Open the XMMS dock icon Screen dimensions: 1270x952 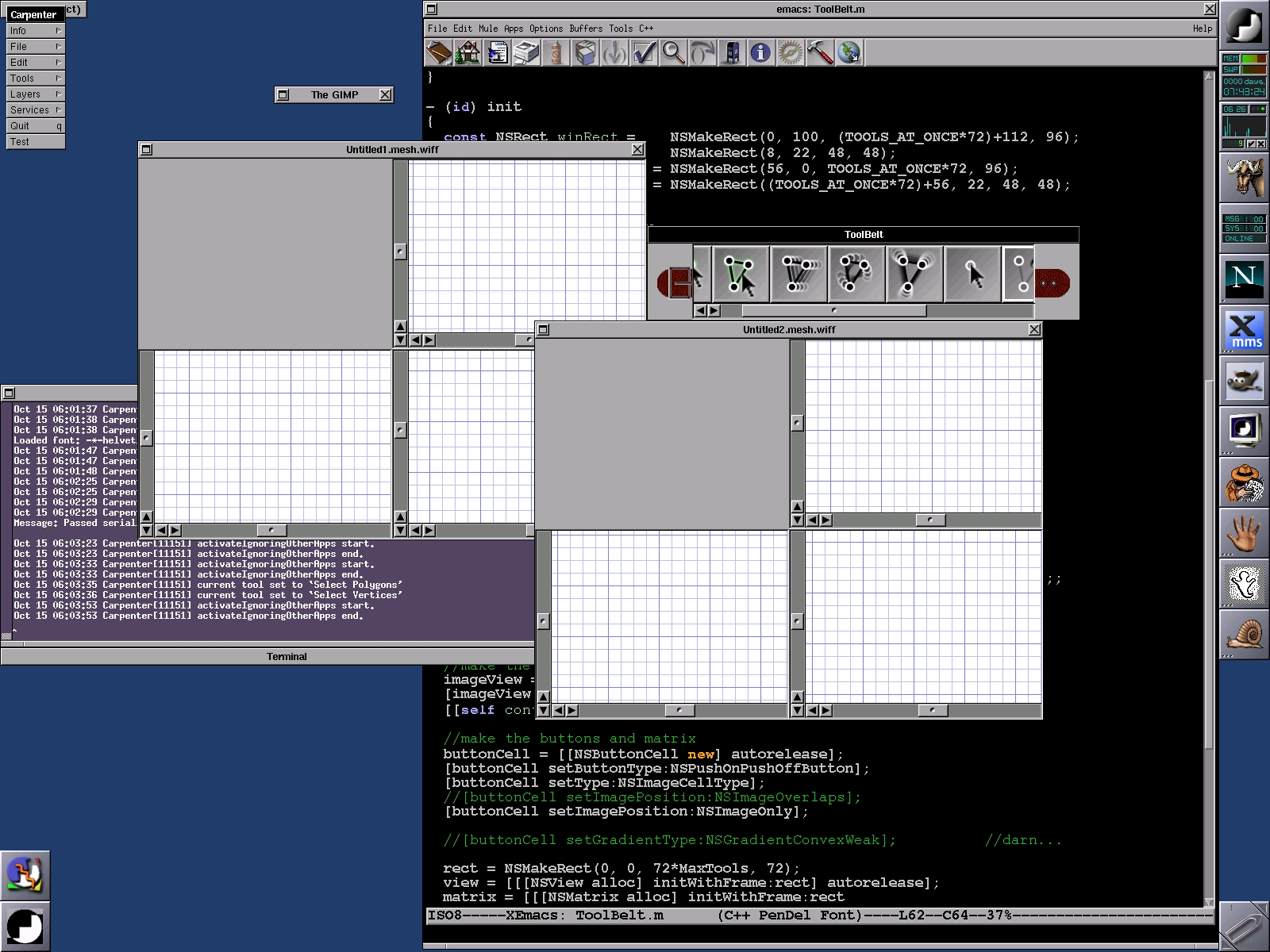click(x=1244, y=331)
